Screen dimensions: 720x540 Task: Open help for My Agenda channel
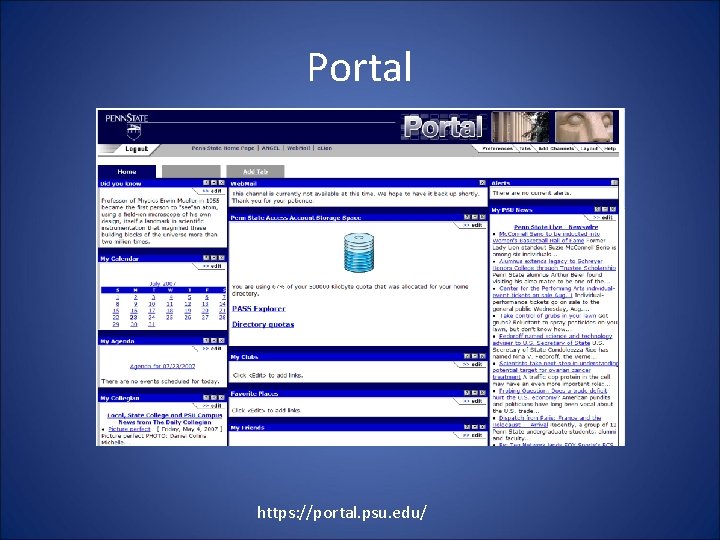(x=206, y=341)
